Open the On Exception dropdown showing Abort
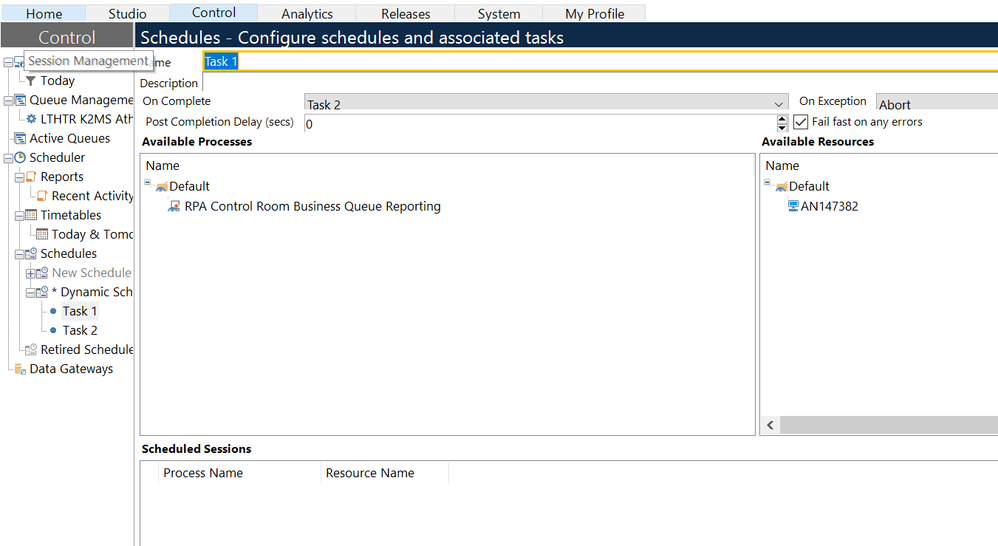This screenshot has height=546, width=998. (x=937, y=104)
